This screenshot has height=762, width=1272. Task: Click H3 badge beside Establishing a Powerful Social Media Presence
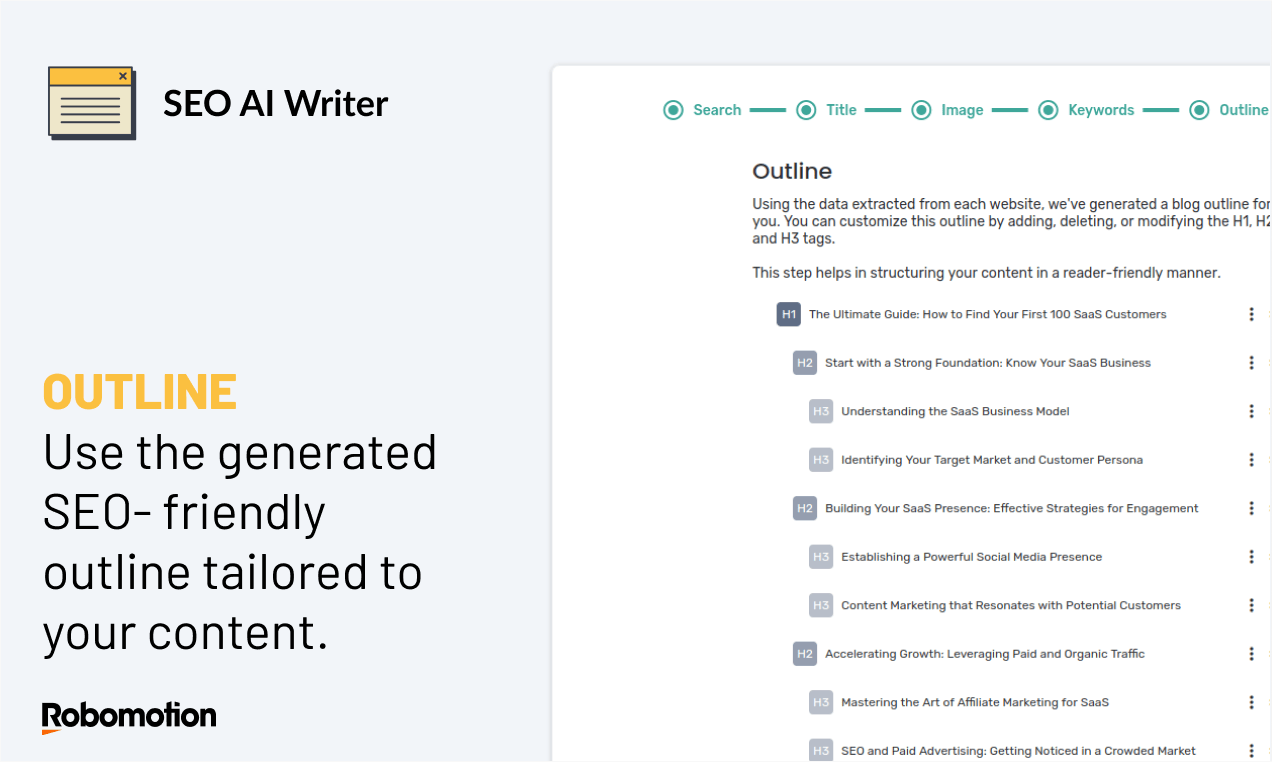click(x=821, y=557)
